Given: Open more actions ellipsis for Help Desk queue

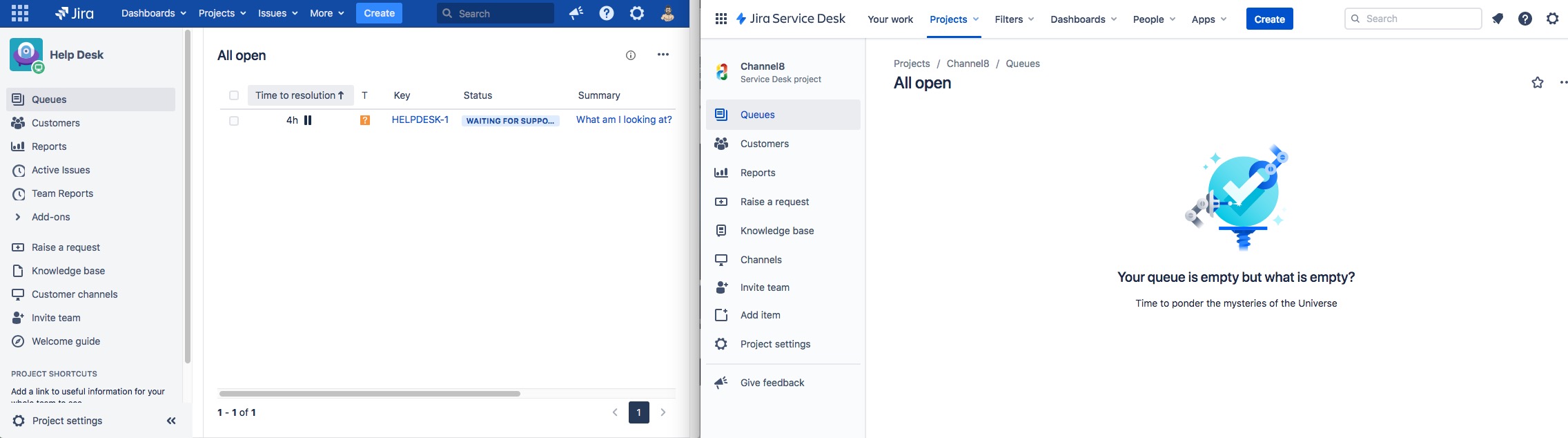Looking at the screenshot, I should pos(663,55).
